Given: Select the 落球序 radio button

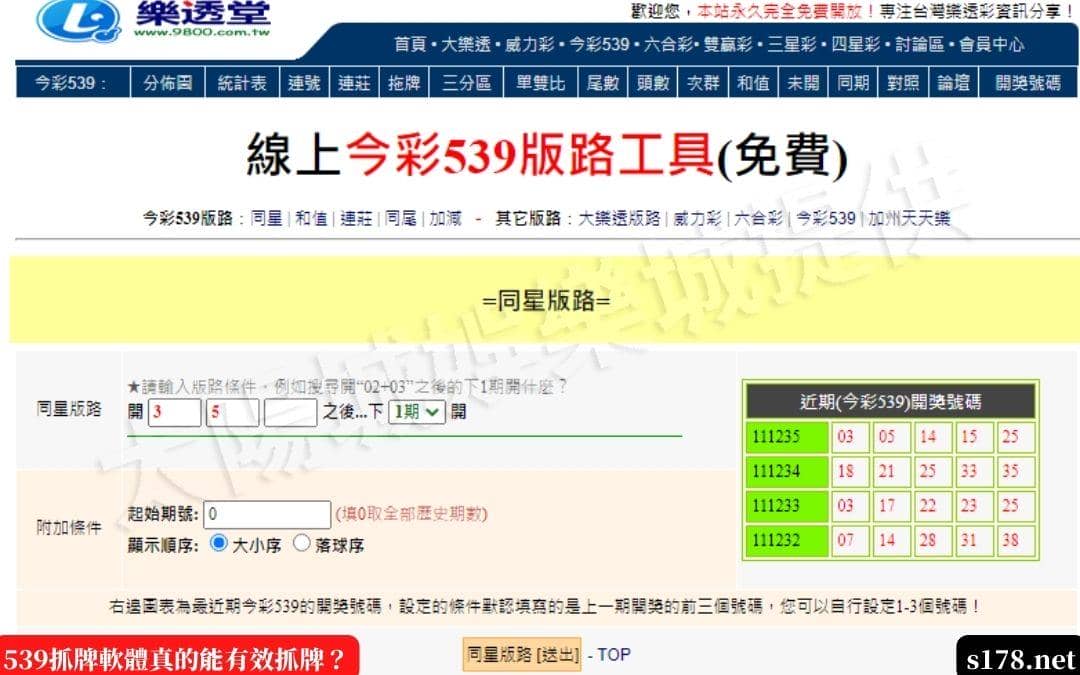Looking at the screenshot, I should click(x=302, y=543).
